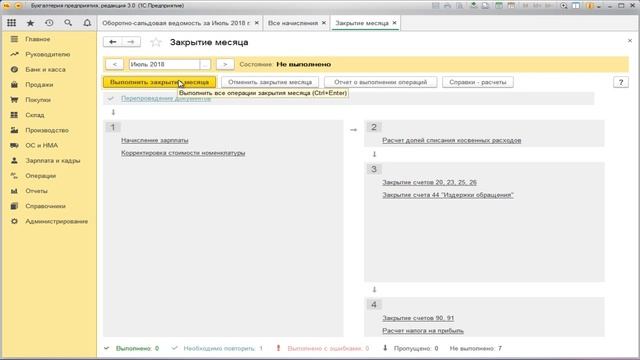
Task: Click Выполнить закрытие месяца button
Action: click(x=159, y=82)
